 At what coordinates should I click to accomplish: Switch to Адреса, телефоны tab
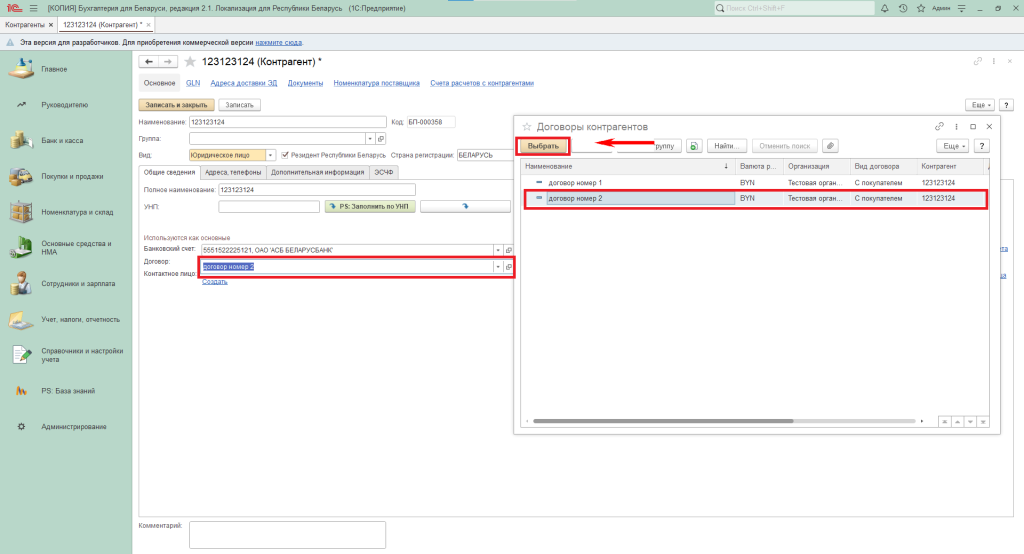tap(232, 172)
